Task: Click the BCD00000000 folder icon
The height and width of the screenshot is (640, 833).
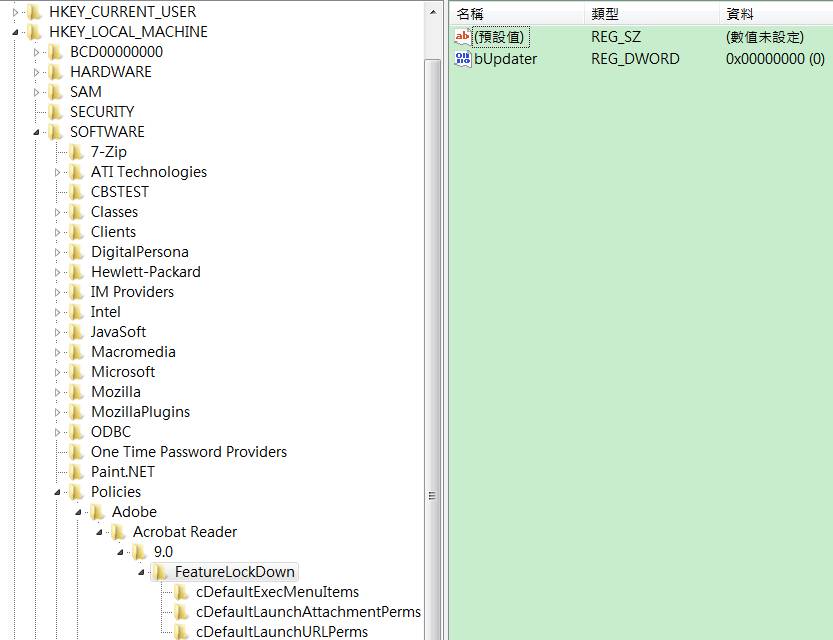Action: coord(55,52)
